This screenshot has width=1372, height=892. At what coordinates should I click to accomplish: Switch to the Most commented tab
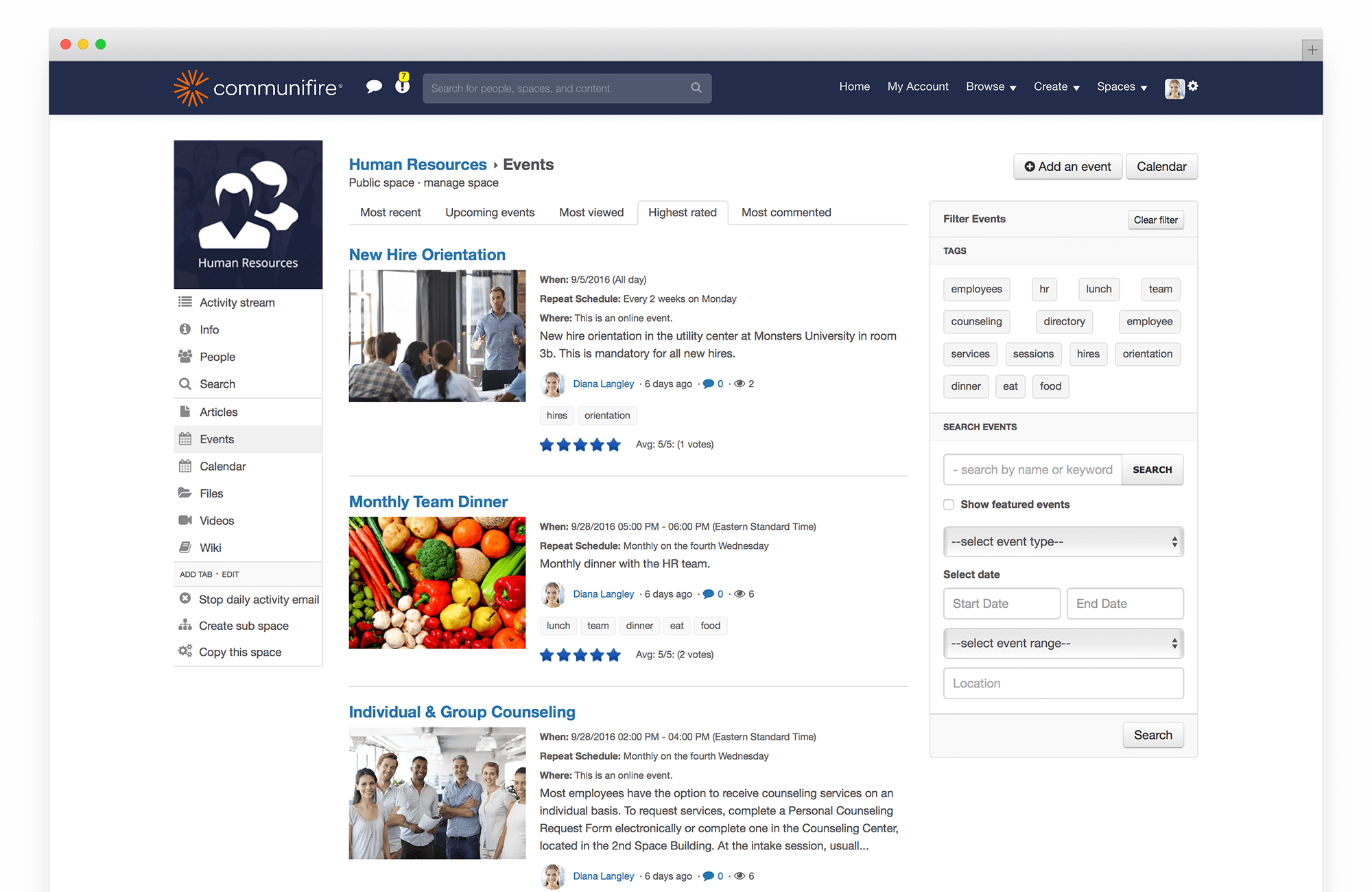[785, 213]
